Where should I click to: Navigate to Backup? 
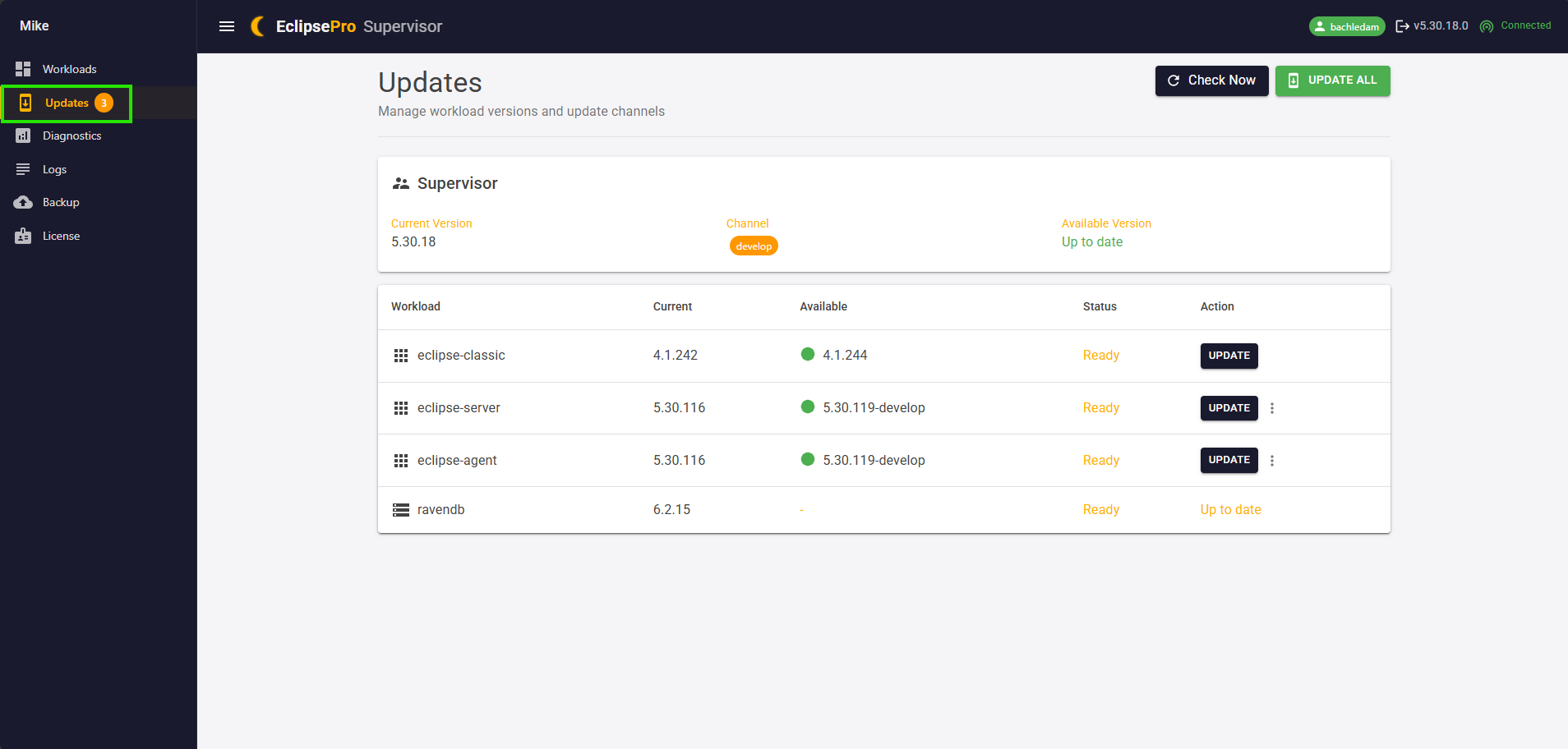pyautogui.click(x=99, y=202)
